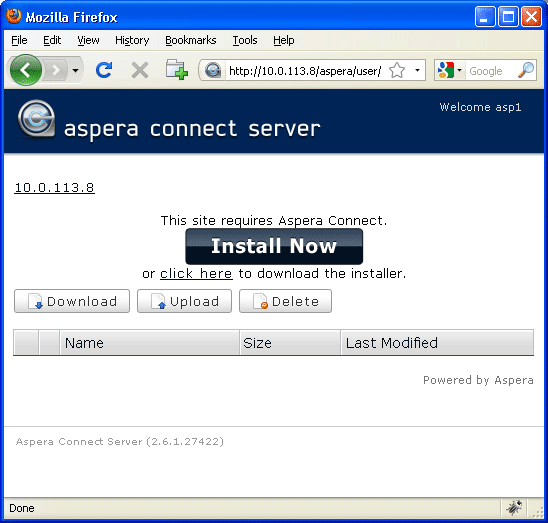Click the 'Powered by Aspera' text
548x523 pixels.
[478, 380]
